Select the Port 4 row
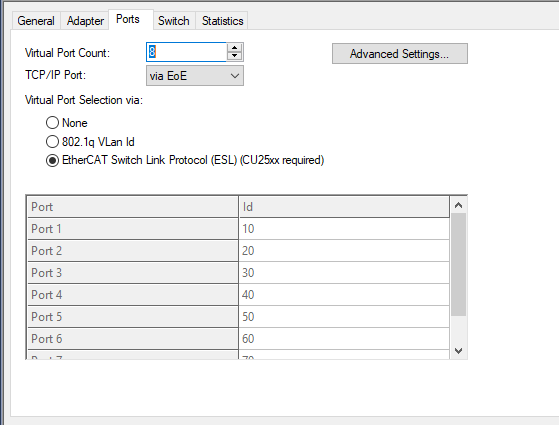Image resolution: width=559 pixels, height=425 pixels. coord(238,295)
